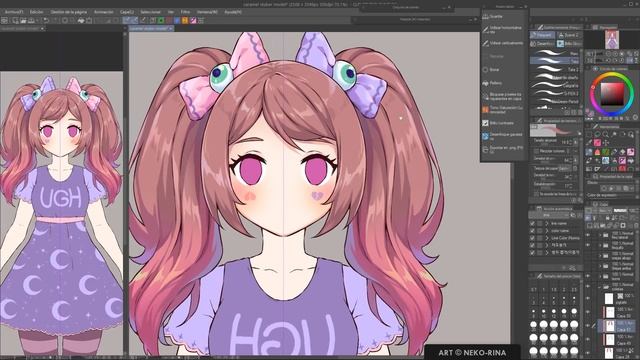Viewport: 640px width, 360px height.
Task: Apply Desenfoque gaussiano from quick access
Action: (503, 136)
